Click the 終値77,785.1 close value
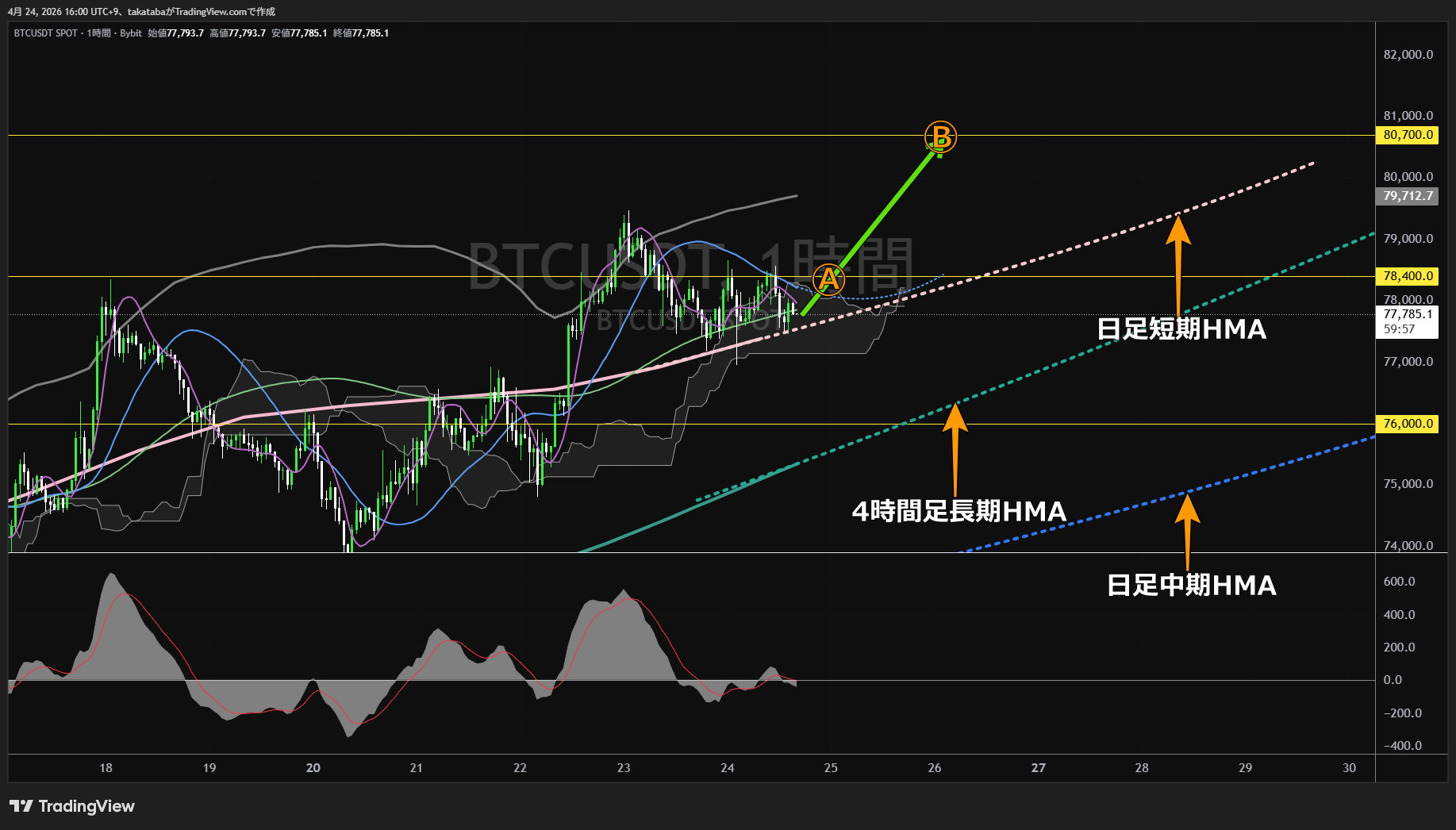The height and width of the screenshot is (830, 1456). (361, 33)
